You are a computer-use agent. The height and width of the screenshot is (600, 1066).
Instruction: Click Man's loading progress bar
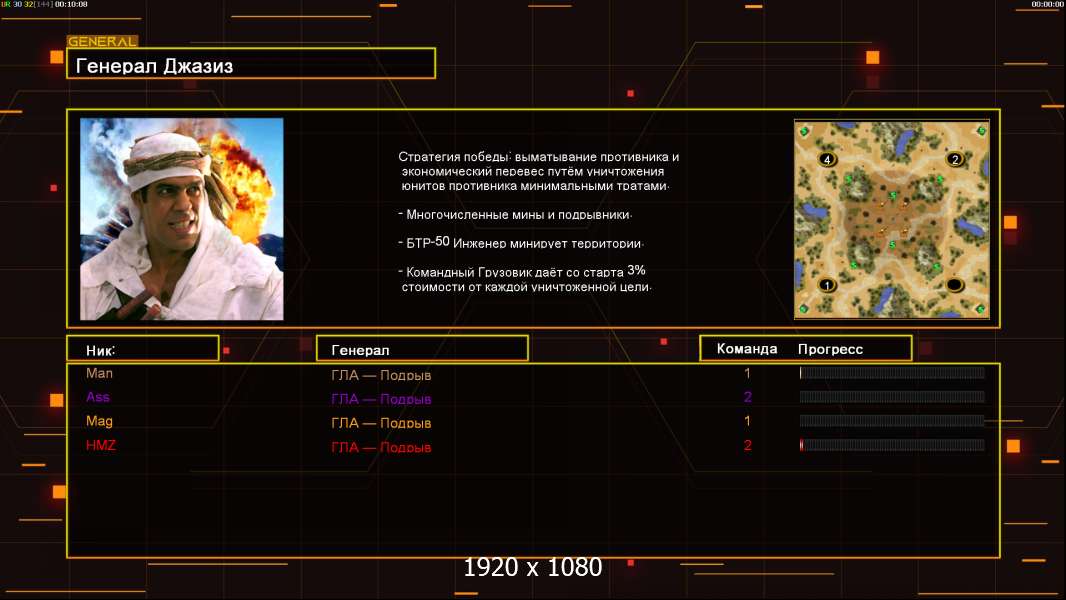[892, 372]
